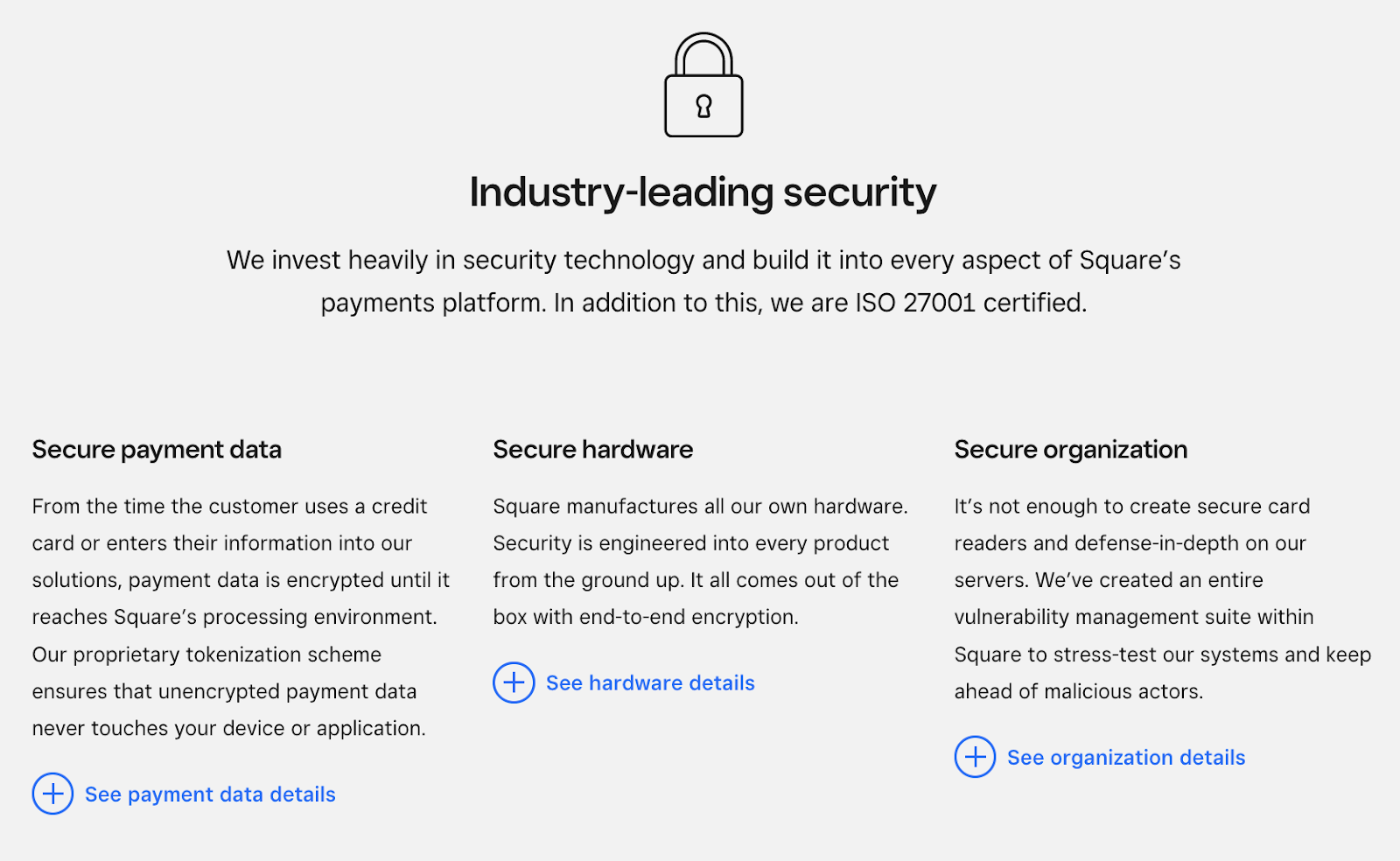1400x861 pixels.
Task: Select the See organization details link
Action: tap(1126, 758)
